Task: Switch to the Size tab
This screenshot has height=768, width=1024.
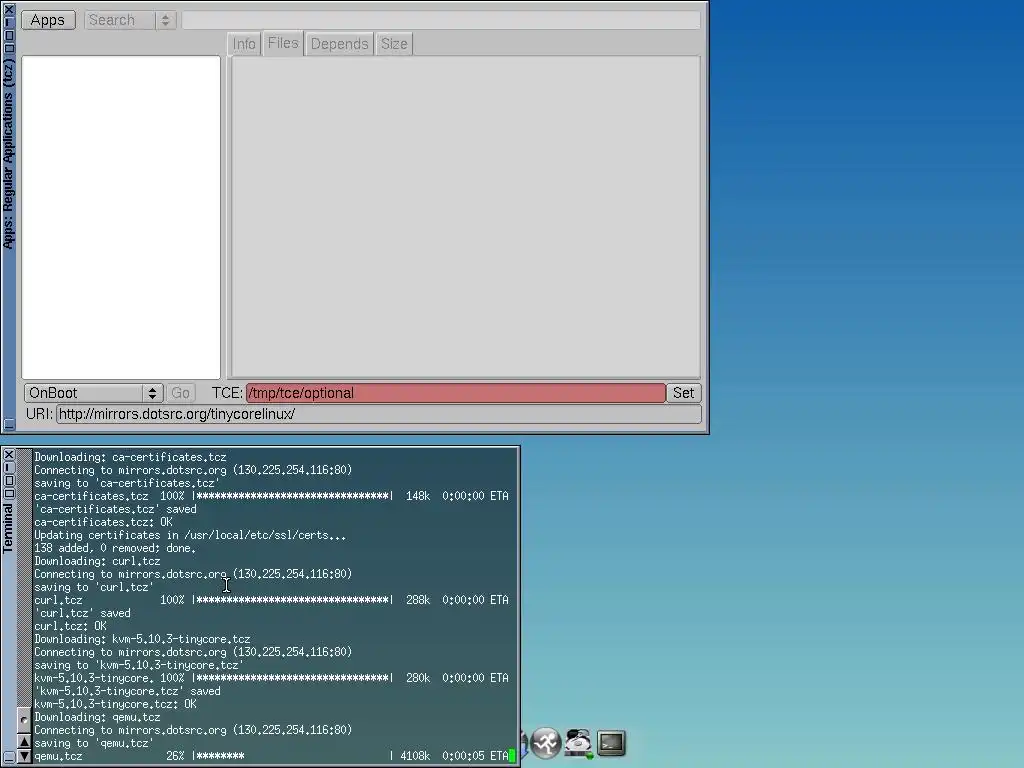Action: (394, 44)
